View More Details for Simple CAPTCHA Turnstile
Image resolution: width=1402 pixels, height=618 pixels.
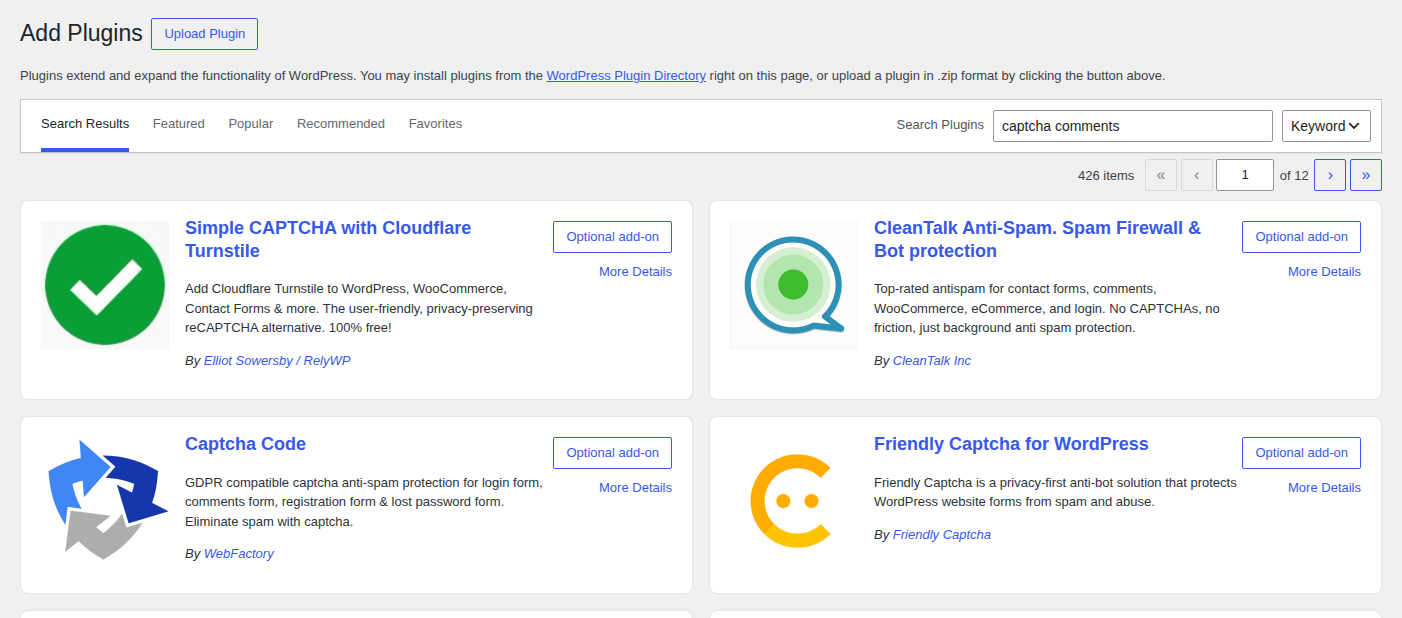[635, 272]
